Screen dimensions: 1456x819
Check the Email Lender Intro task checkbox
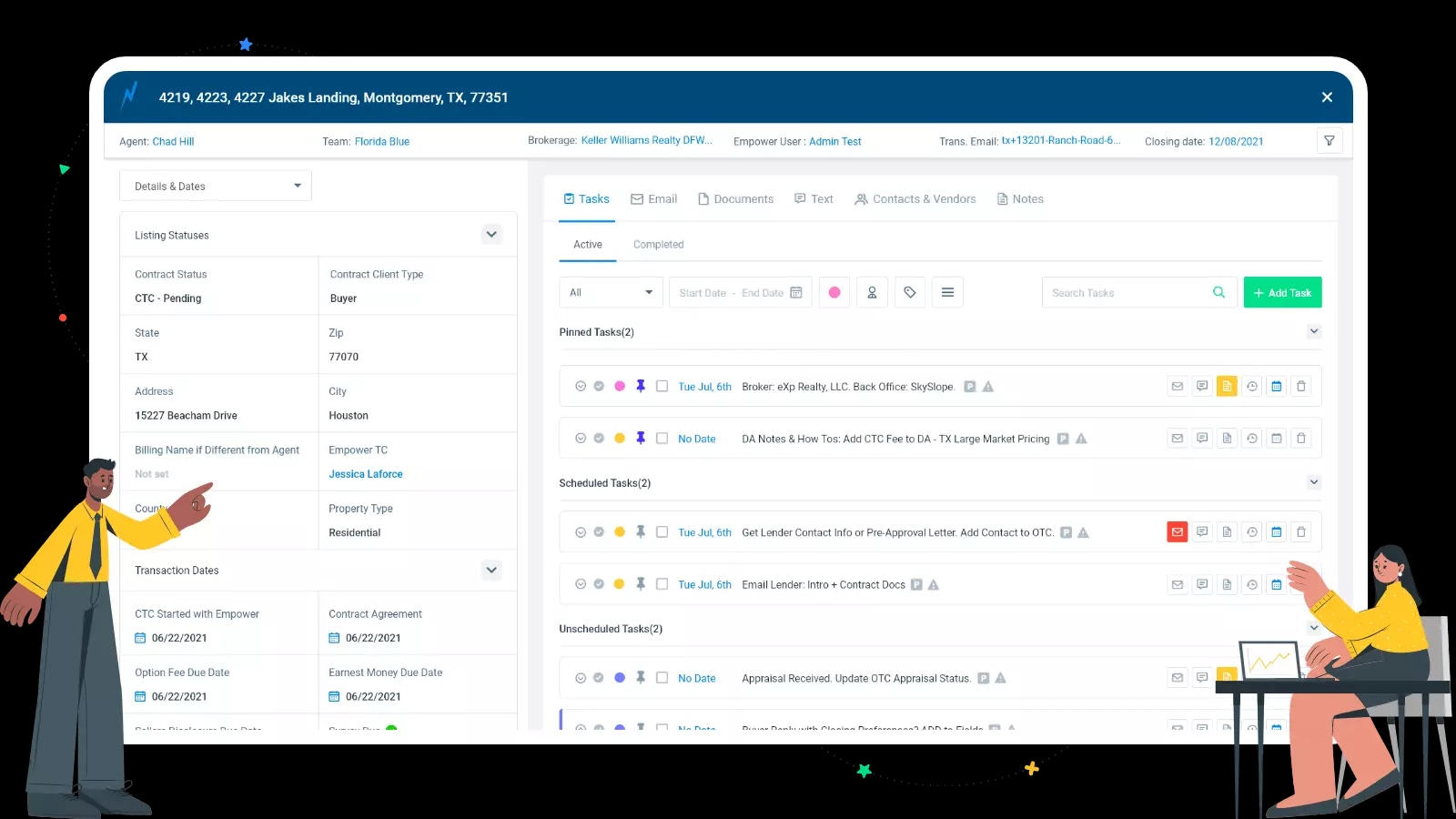point(662,584)
